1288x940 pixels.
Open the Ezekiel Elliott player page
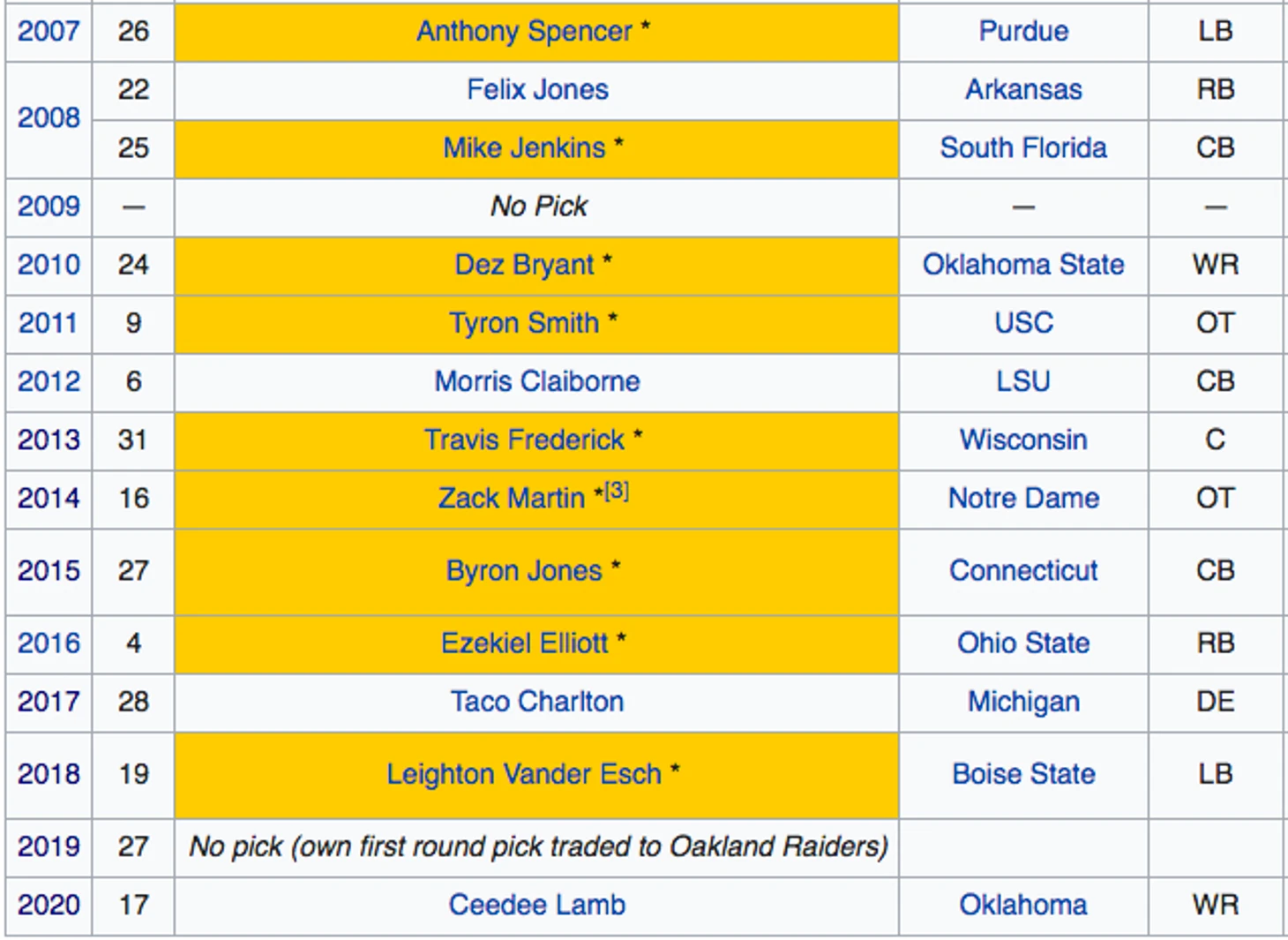click(524, 643)
